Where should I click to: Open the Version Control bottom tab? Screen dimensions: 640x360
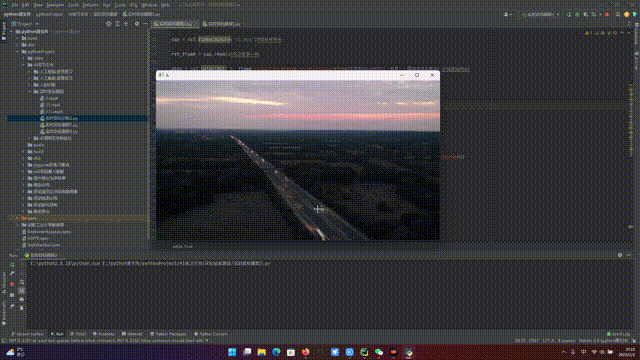point(27,334)
